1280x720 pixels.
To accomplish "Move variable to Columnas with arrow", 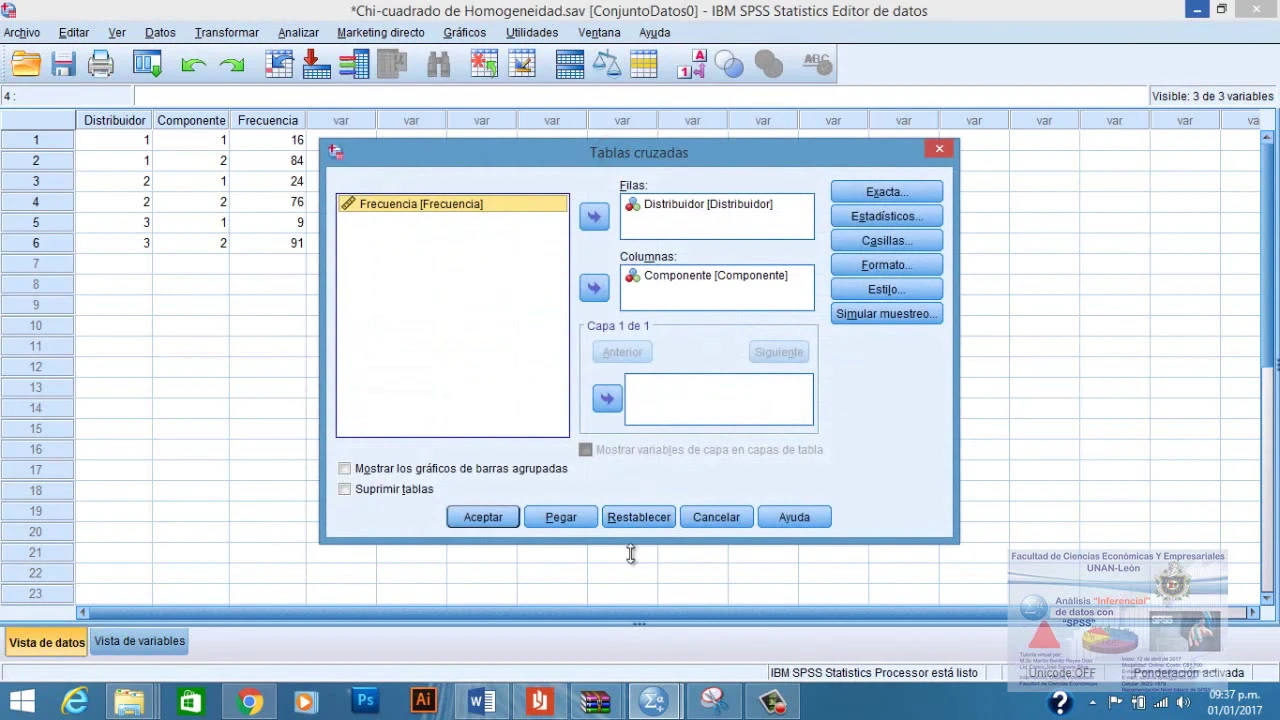I will point(594,288).
